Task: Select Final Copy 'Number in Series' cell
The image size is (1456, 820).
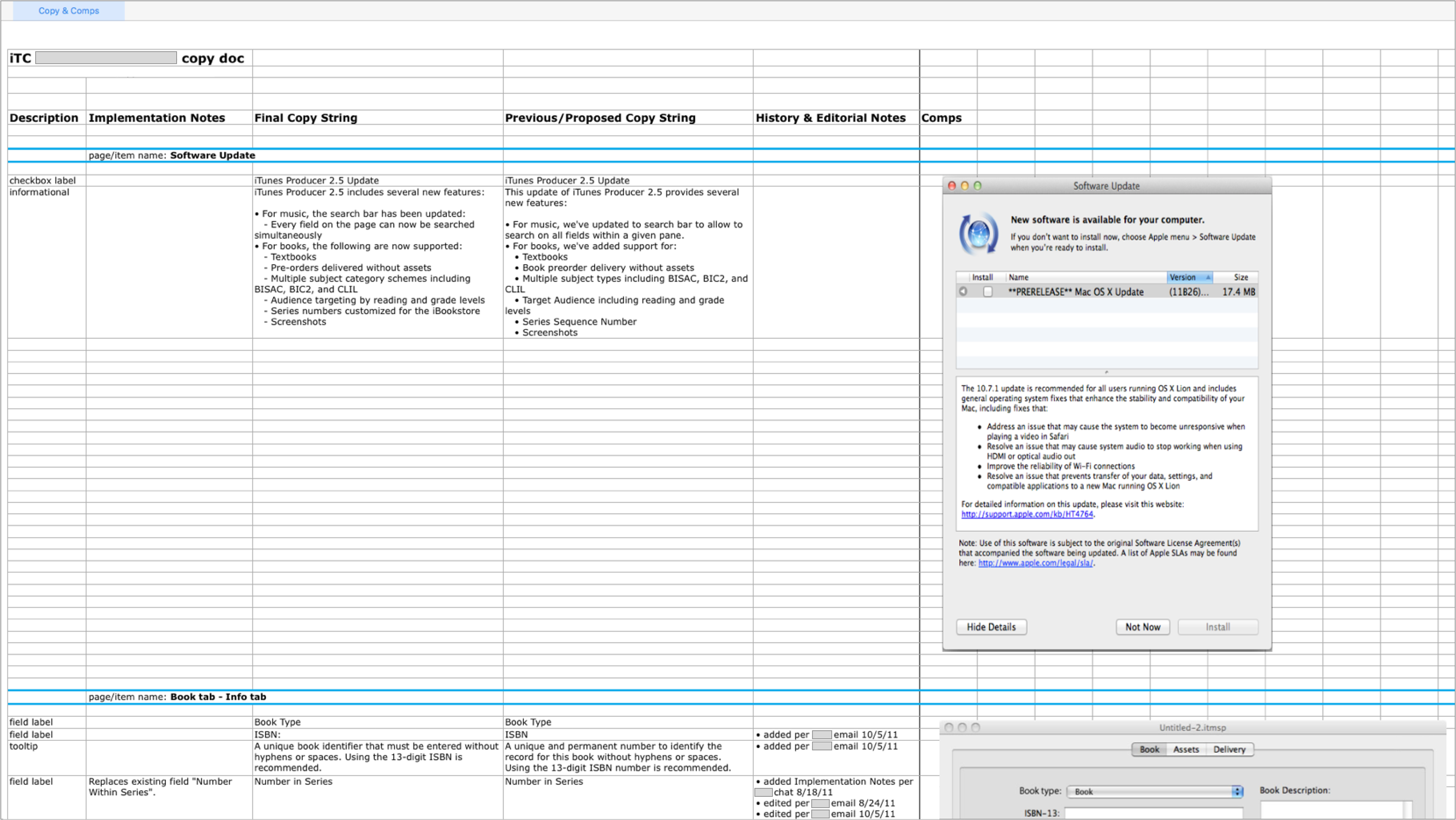Action: pos(378,797)
